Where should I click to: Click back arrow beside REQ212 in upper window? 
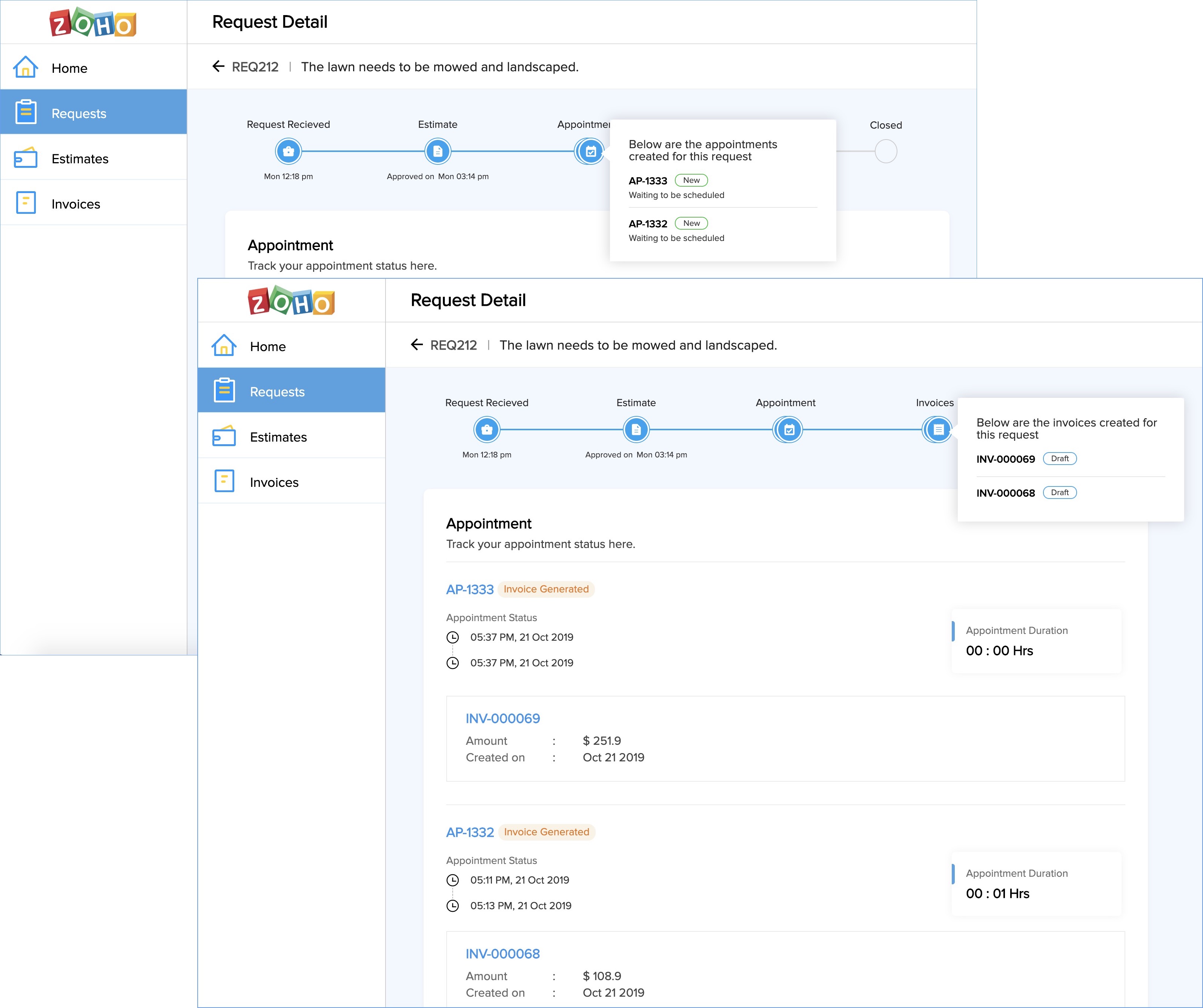coord(218,66)
